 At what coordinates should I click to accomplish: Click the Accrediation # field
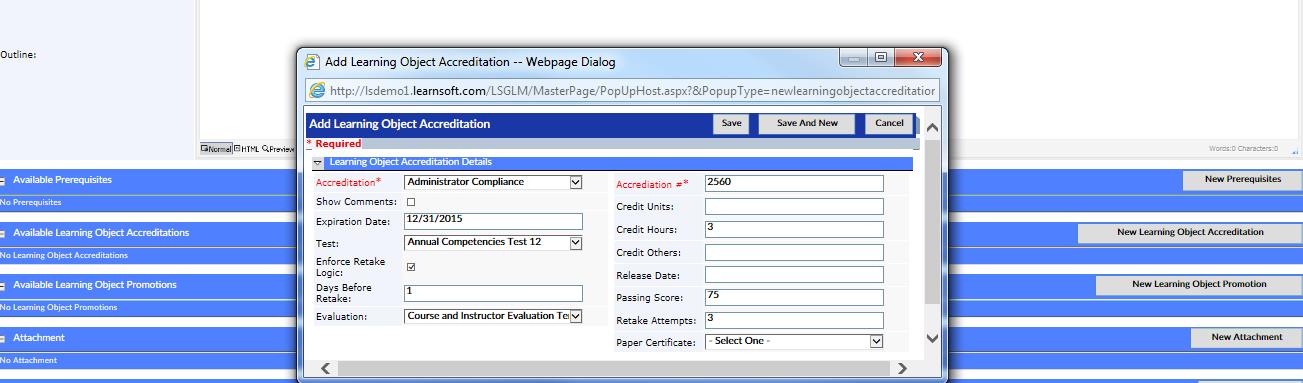point(794,183)
